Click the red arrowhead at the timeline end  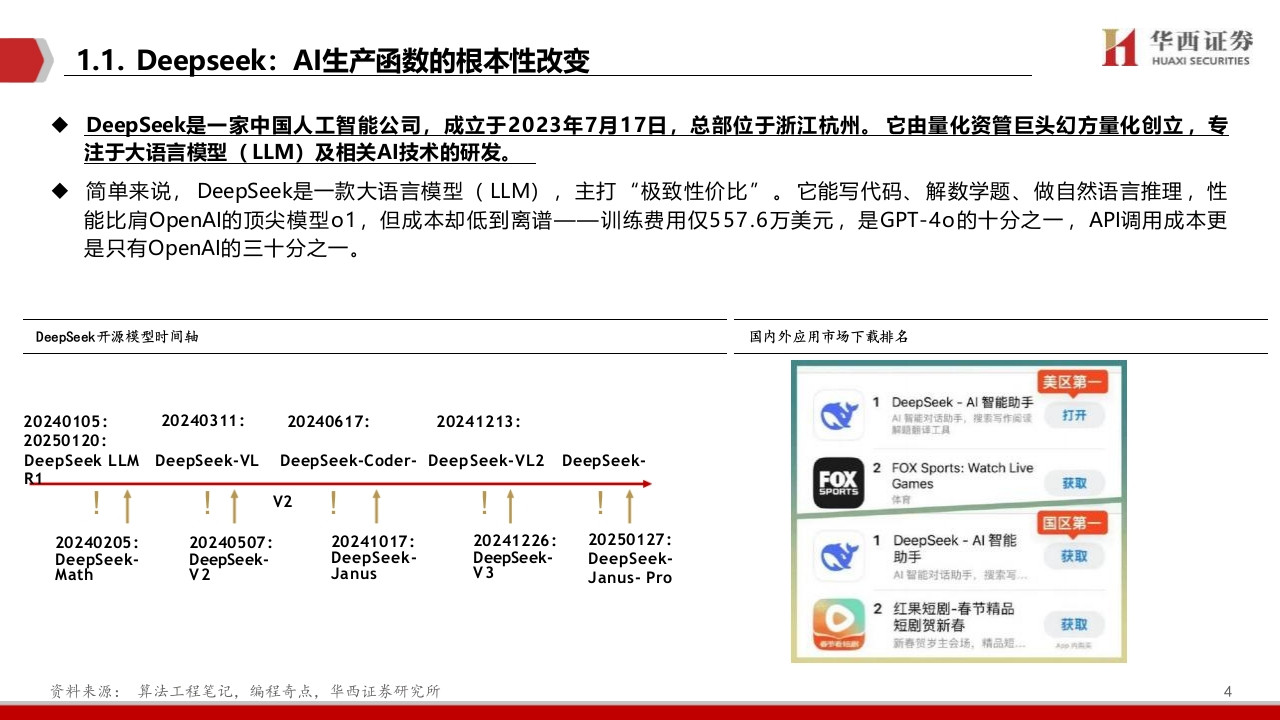pyautogui.click(x=646, y=484)
